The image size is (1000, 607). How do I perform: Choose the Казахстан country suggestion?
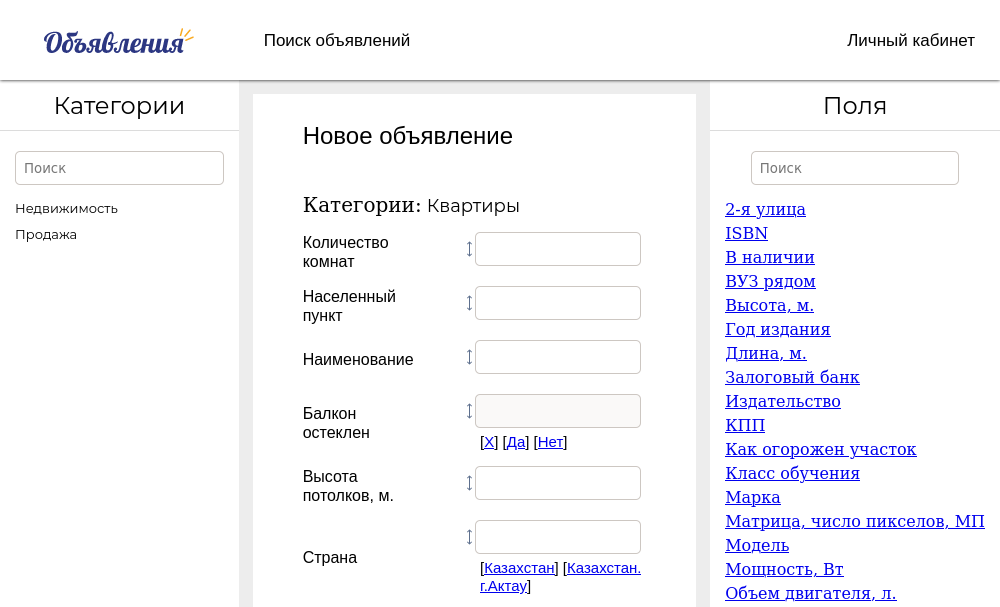coord(519,568)
